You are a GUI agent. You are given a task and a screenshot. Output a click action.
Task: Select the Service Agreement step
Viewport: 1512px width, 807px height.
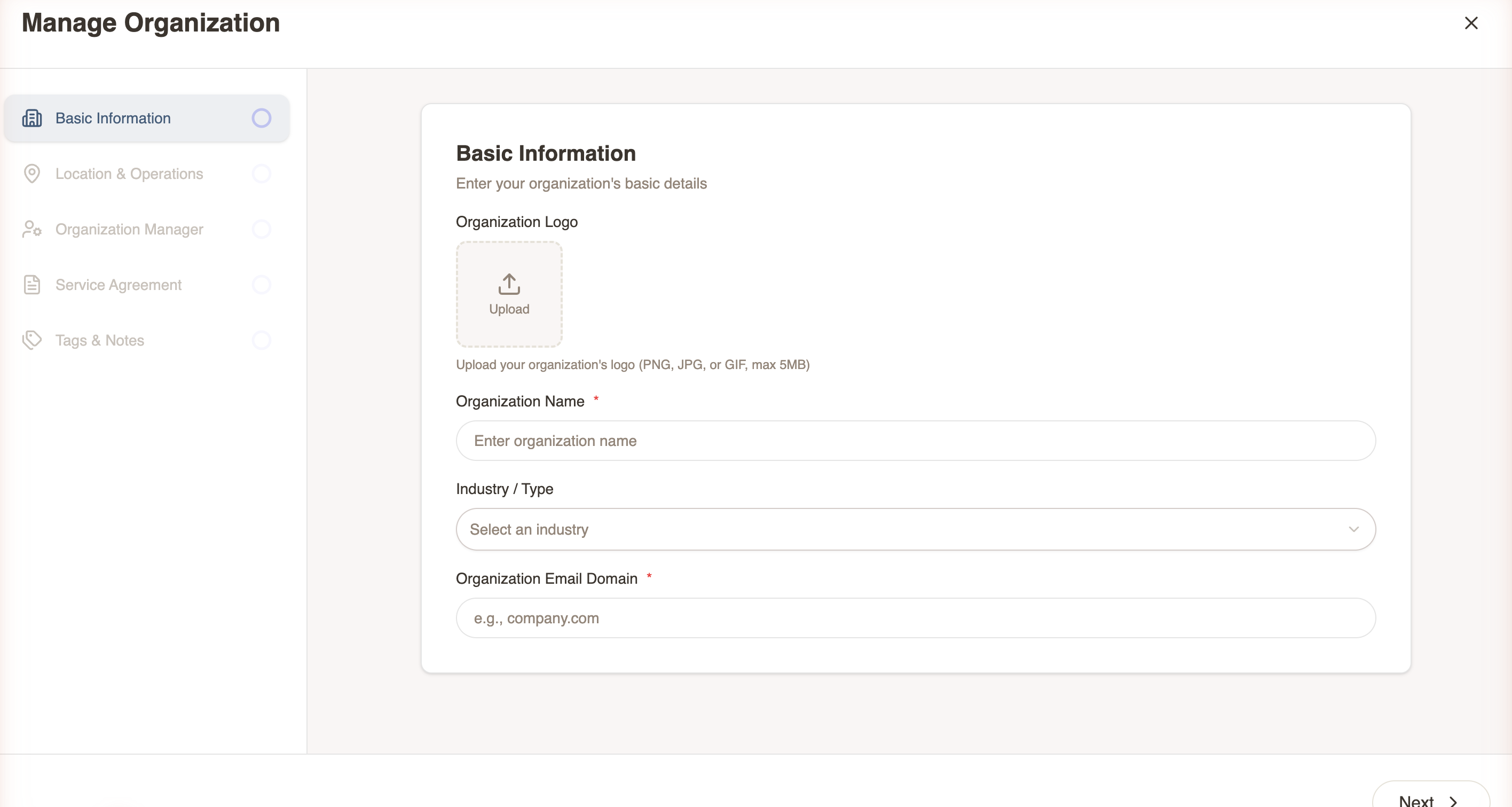click(x=147, y=285)
